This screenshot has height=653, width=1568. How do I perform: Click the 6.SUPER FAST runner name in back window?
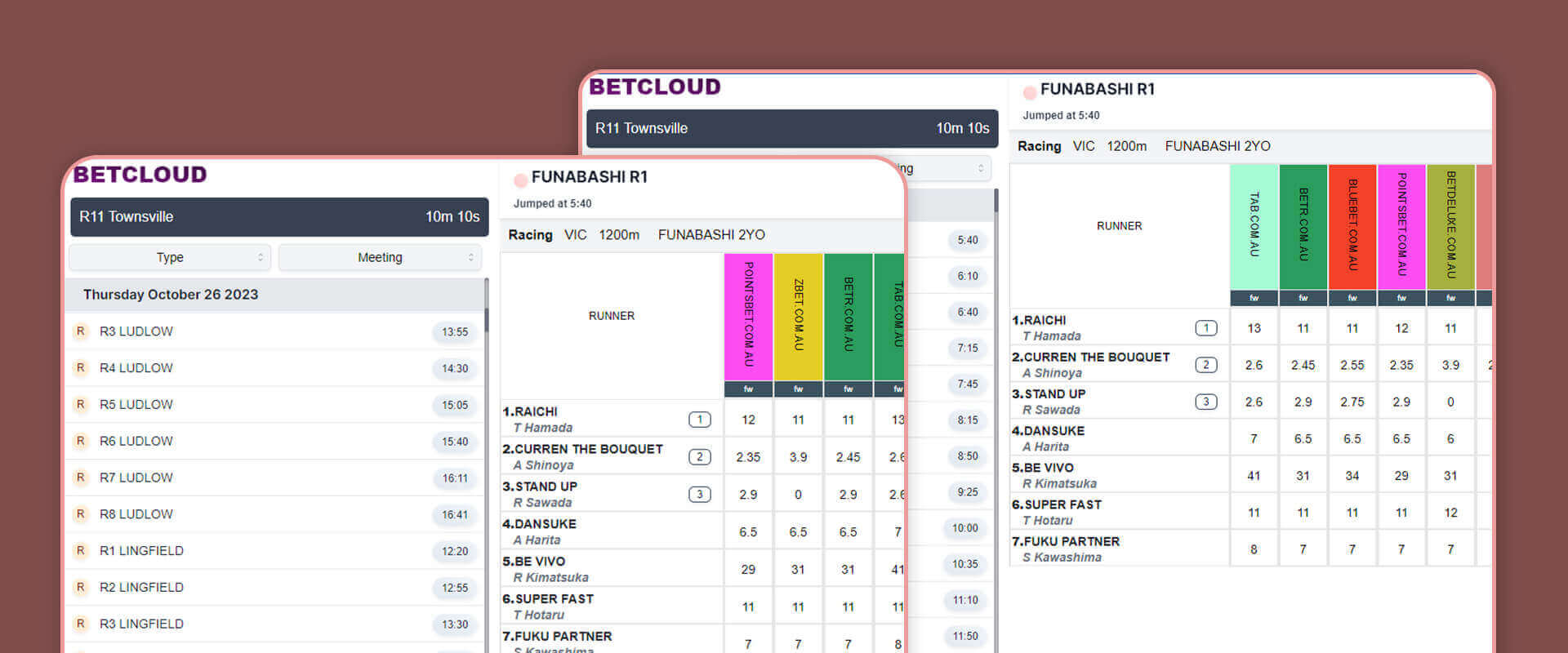pos(1057,504)
